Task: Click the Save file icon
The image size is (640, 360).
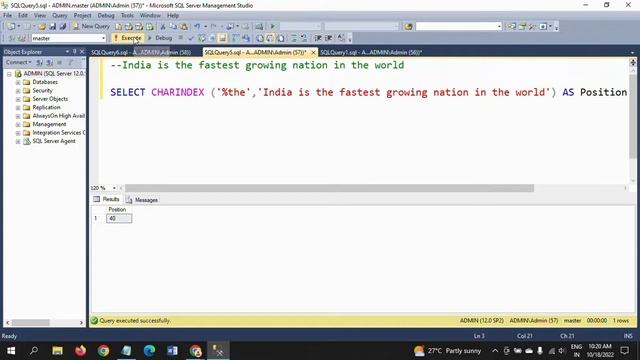Action: coord(53,27)
